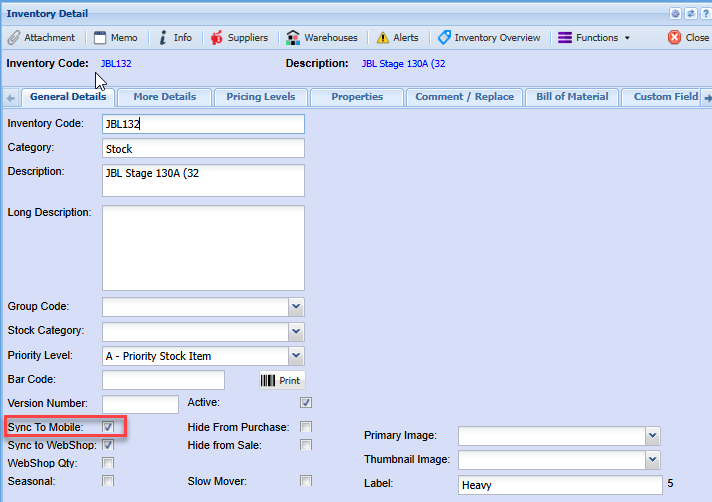Open the Suppliers list
The image size is (712, 502).
pyautogui.click(x=239, y=38)
